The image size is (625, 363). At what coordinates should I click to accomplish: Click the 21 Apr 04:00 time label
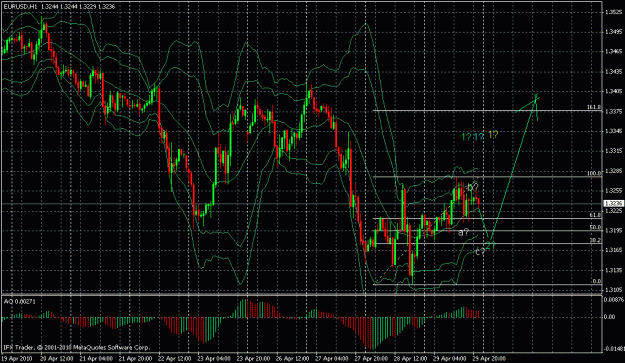[x=96, y=358]
